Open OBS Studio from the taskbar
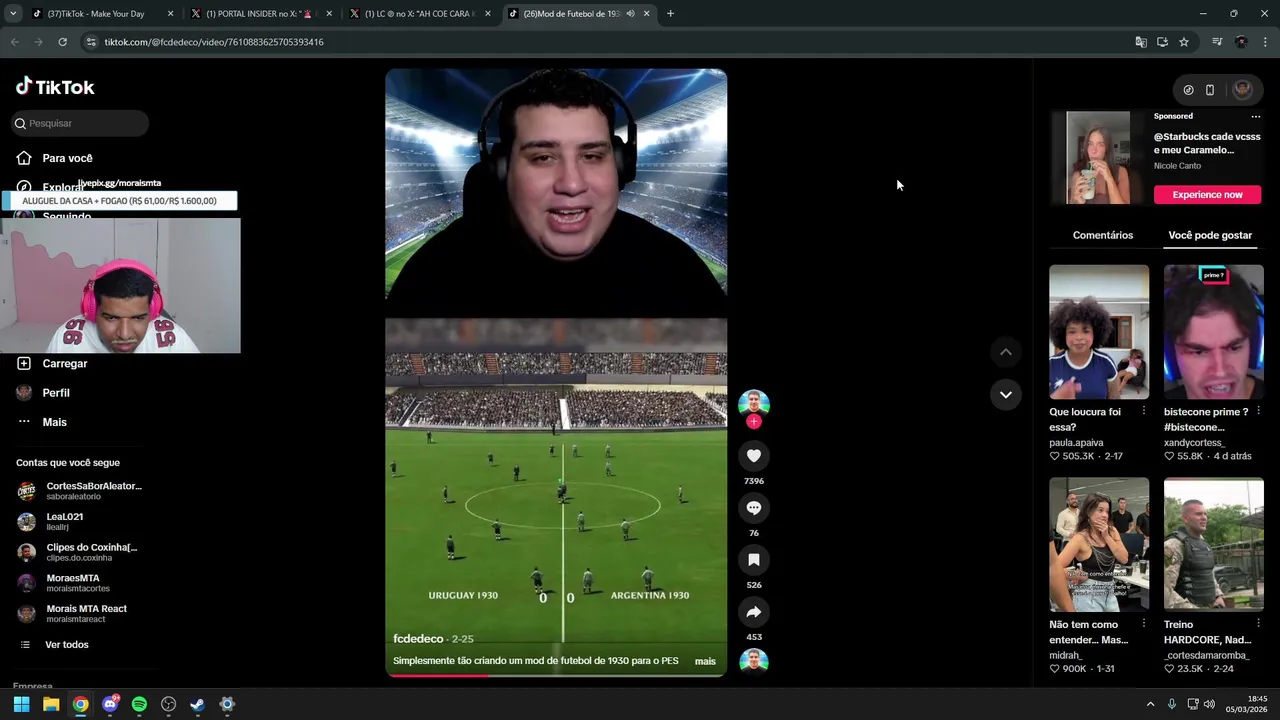The width and height of the screenshot is (1280, 720). click(168, 704)
